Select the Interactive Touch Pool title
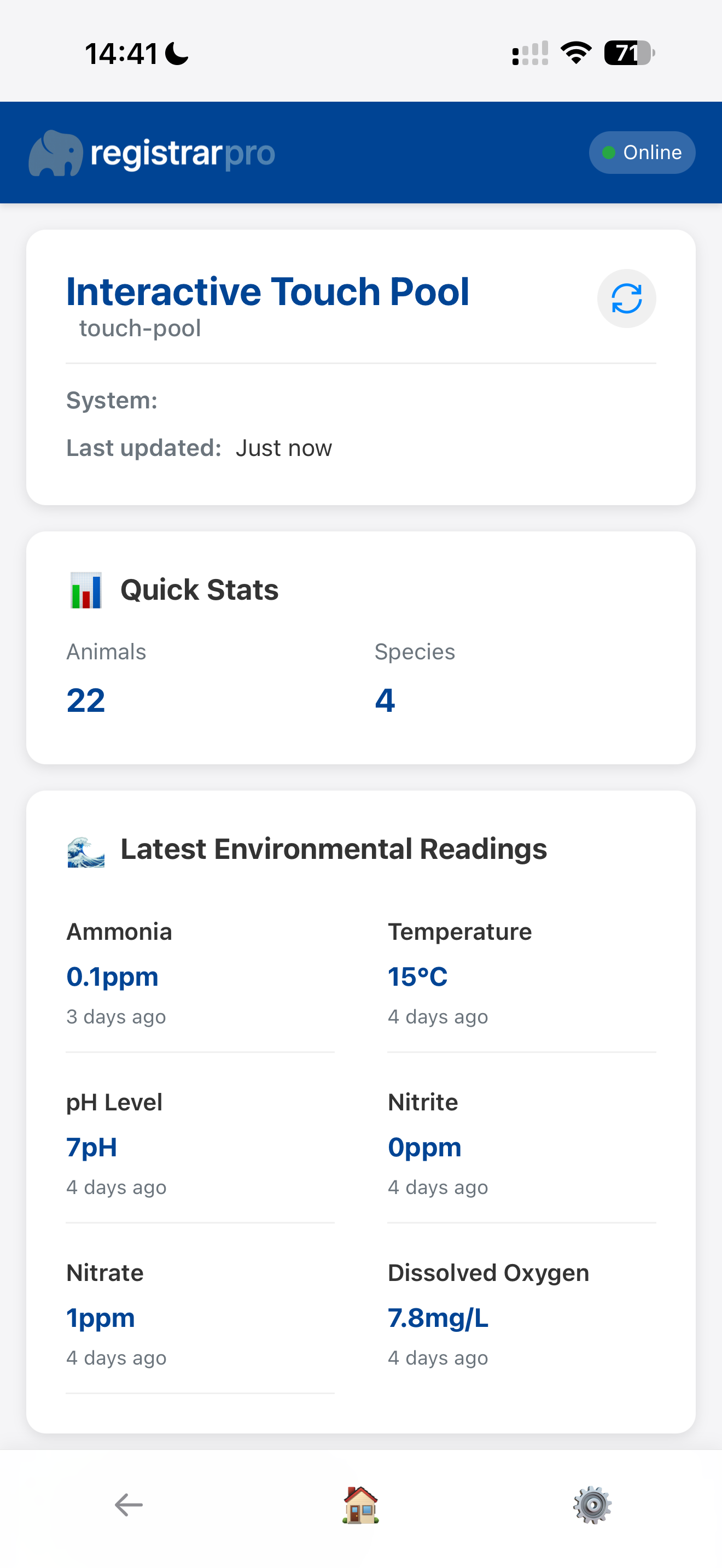 268,291
